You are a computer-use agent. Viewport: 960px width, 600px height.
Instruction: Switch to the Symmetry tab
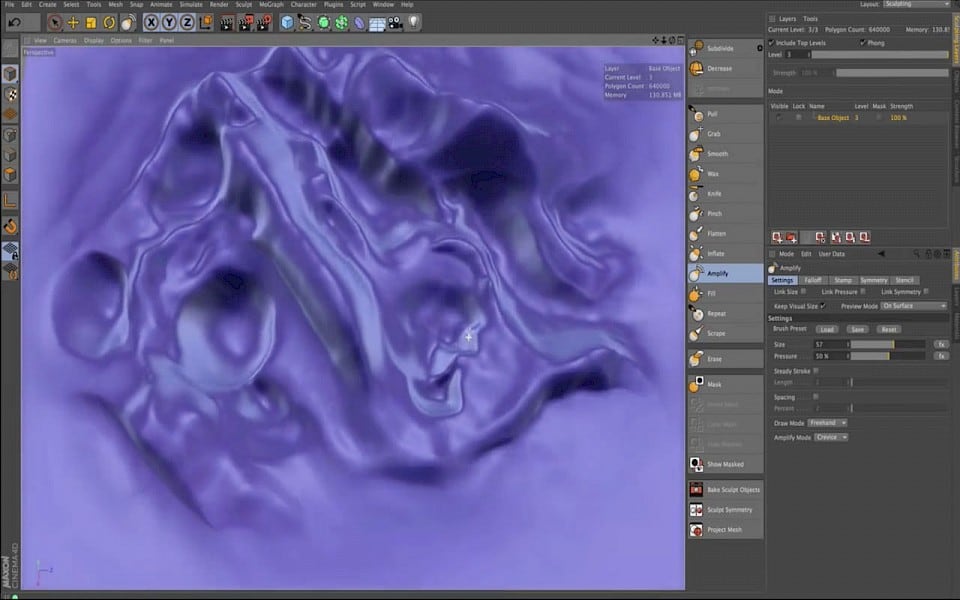tap(874, 280)
